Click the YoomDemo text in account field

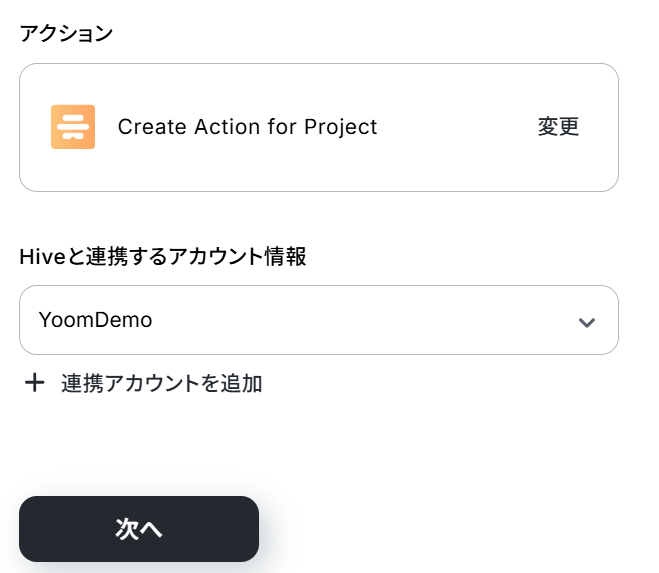pos(95,320)
